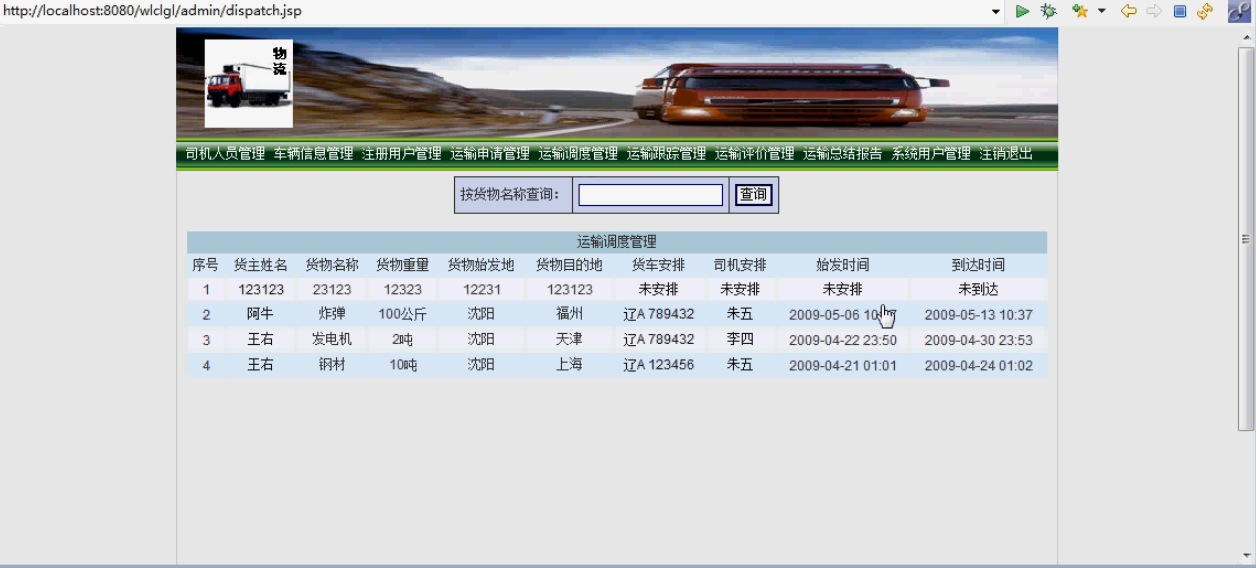Open the 司机人员管理 menu
Image resolution: width=1256 pixels, height=568 pixels.
coord(225,154)
